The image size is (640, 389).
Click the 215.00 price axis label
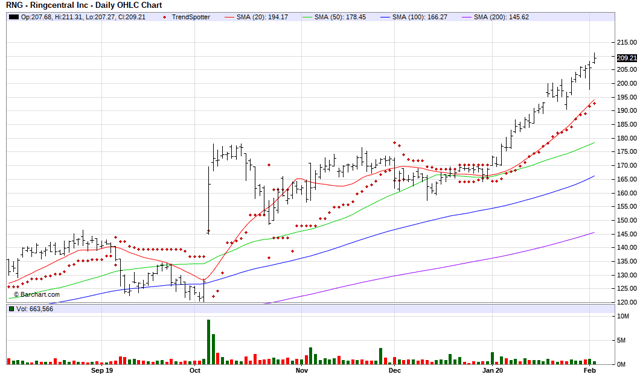click(x=627, y=42)
